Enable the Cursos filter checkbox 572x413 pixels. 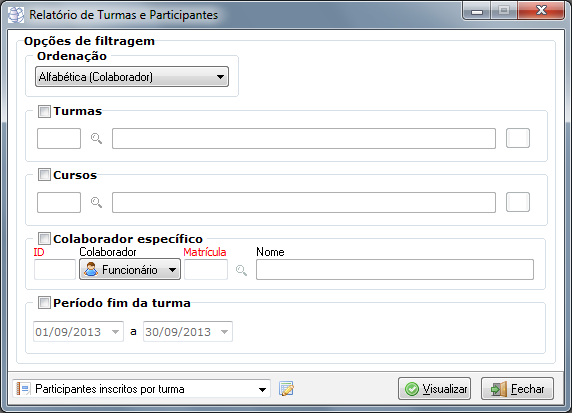click(x=44, y=175)
